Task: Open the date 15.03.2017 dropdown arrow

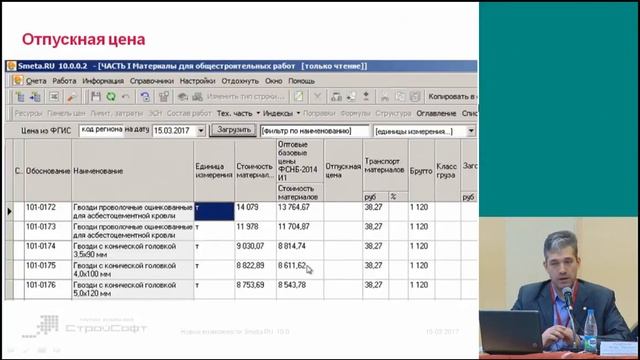Action: coord(201,131)
